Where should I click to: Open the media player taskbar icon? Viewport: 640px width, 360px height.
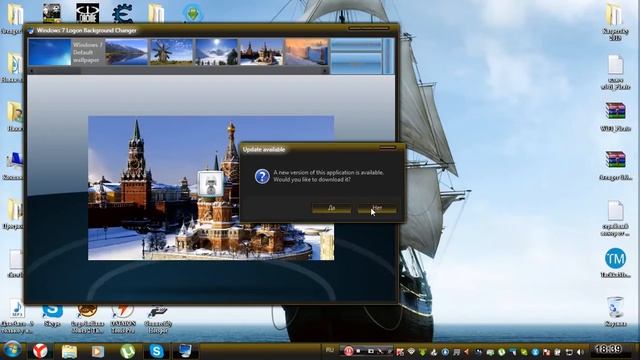[98, 351]
